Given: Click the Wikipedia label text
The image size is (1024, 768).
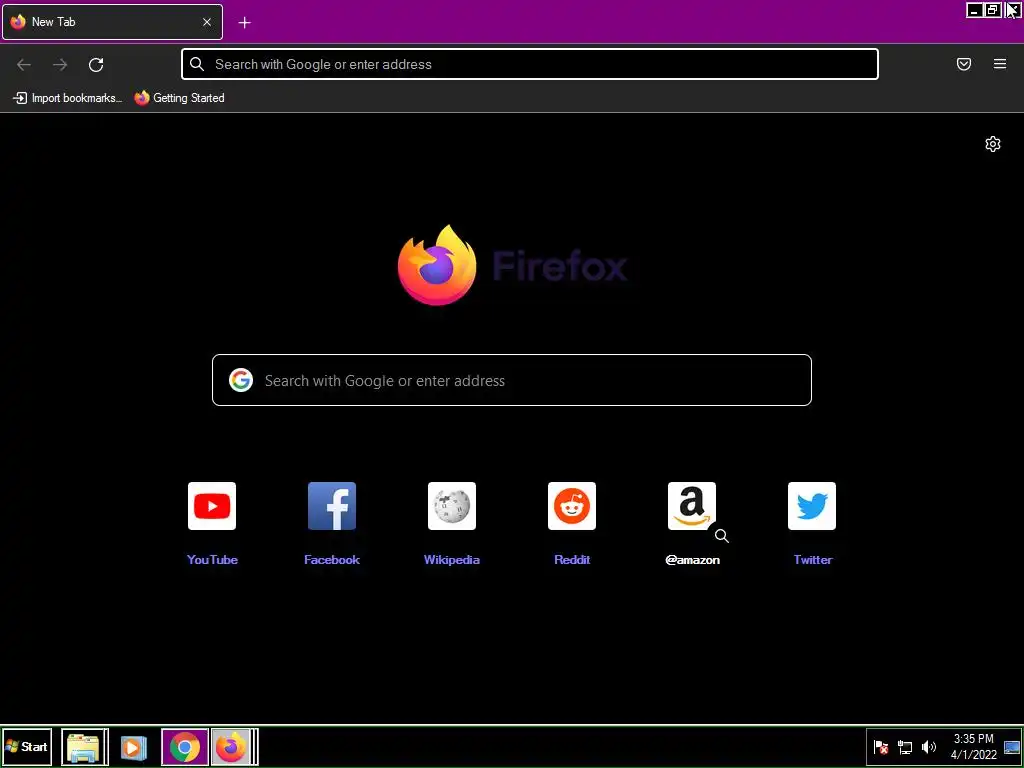Looking at the screenshot, I should pyautogui.click(x=452, y=560).
